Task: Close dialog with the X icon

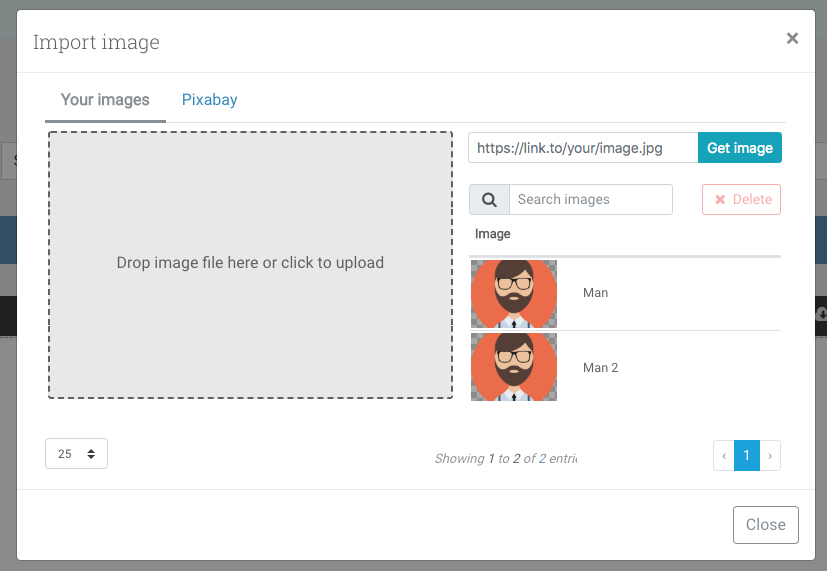Action: pyautogui.click(x=792, y=38)
